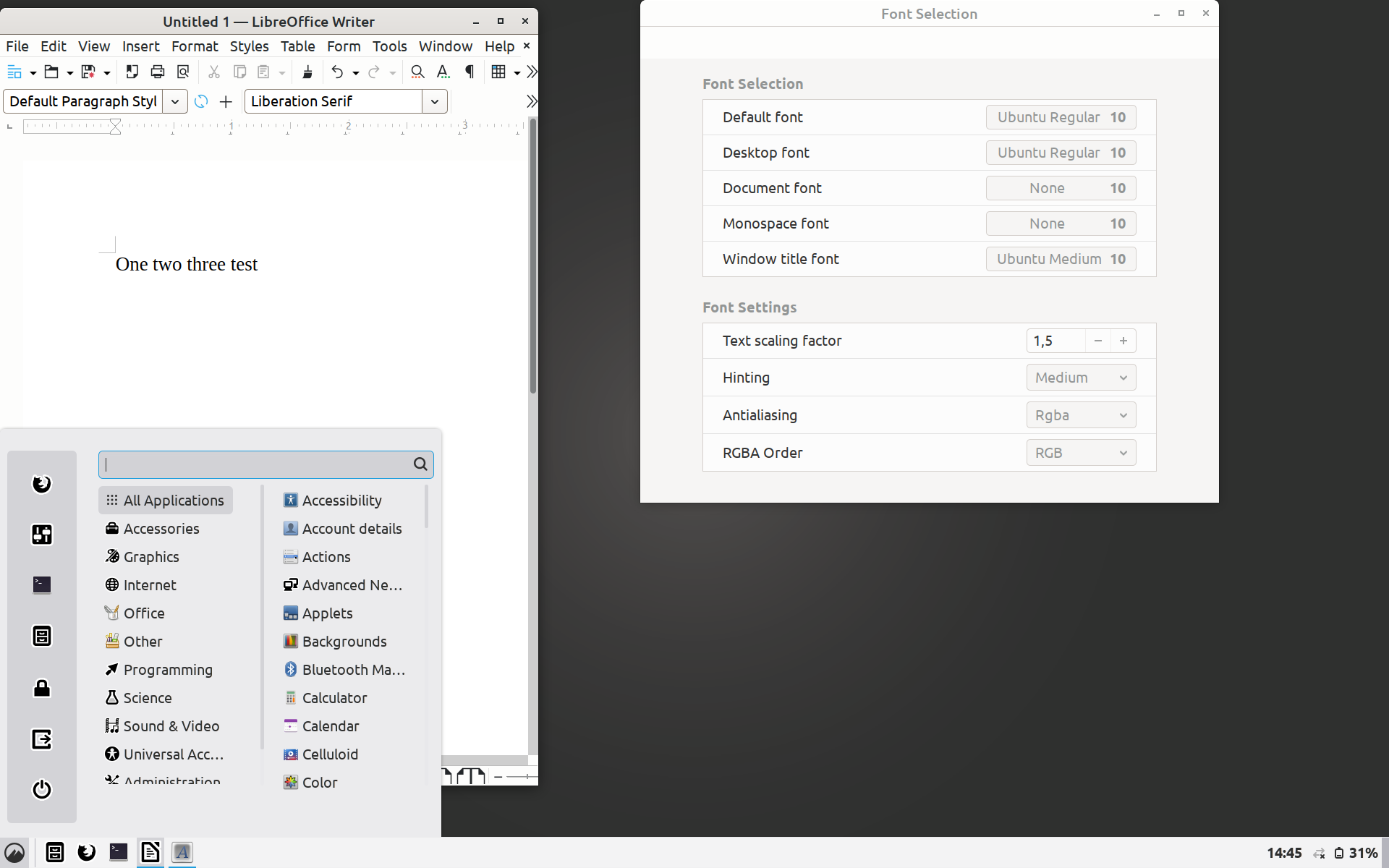Expand the New document dropdown arrow
The image size is (1389, 868).
[x=33, y=72]
